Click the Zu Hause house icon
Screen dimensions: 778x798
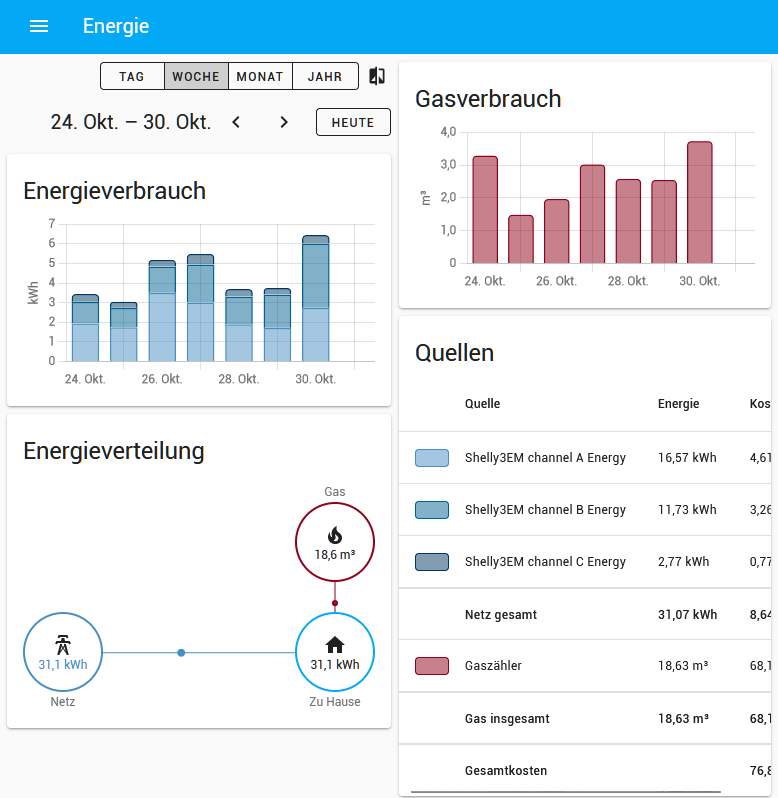pyautogui.click(x=335, y=645)
